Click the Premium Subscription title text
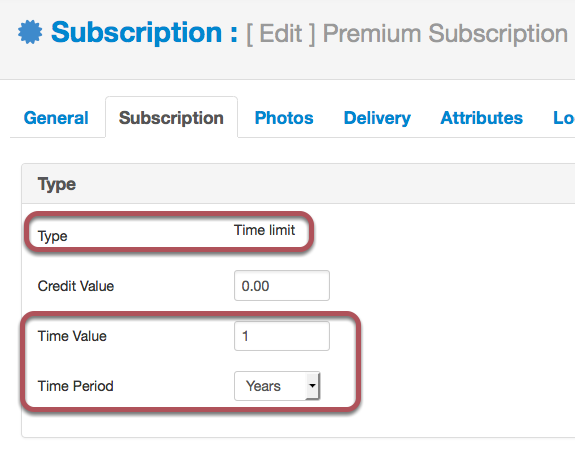The image size is (575, 464). pos(445,33)
